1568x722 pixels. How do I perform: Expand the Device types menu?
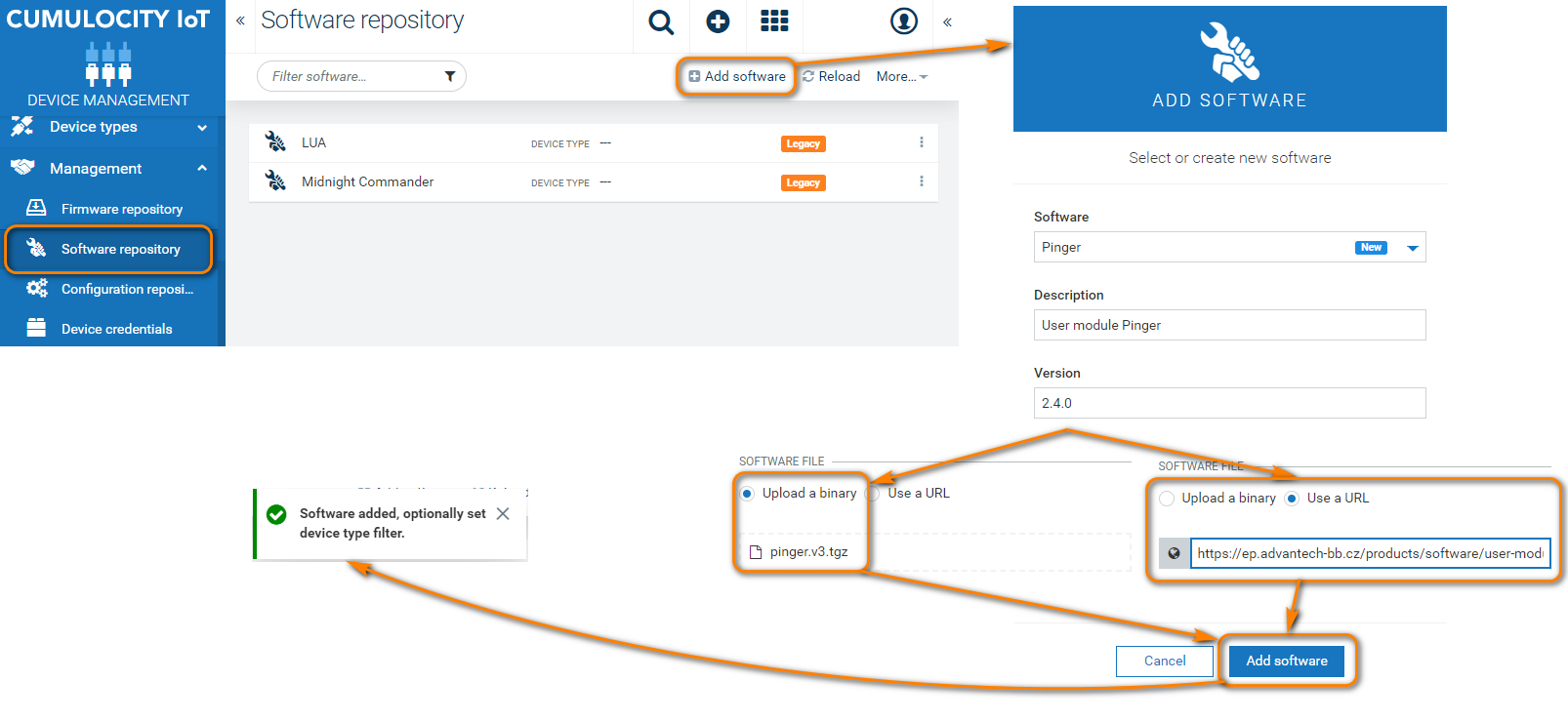(202, 127)
